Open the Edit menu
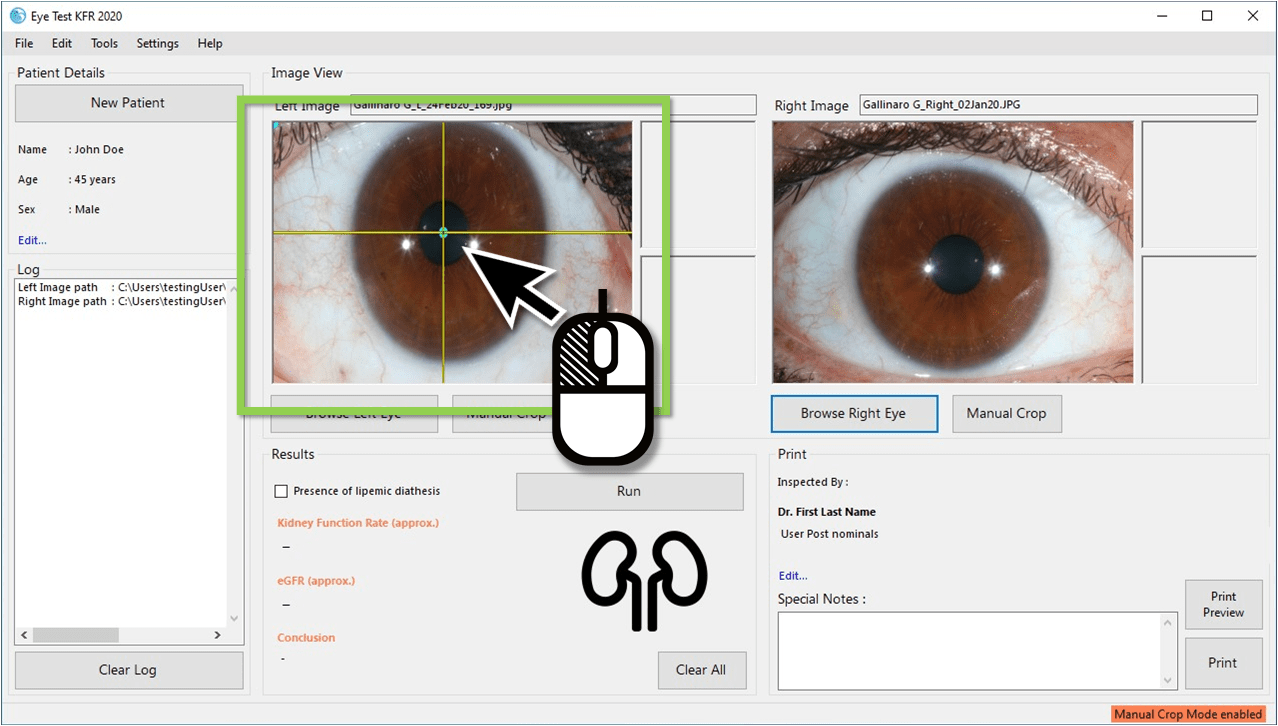The image size is (1278, 726). click(x=62, y=43)
